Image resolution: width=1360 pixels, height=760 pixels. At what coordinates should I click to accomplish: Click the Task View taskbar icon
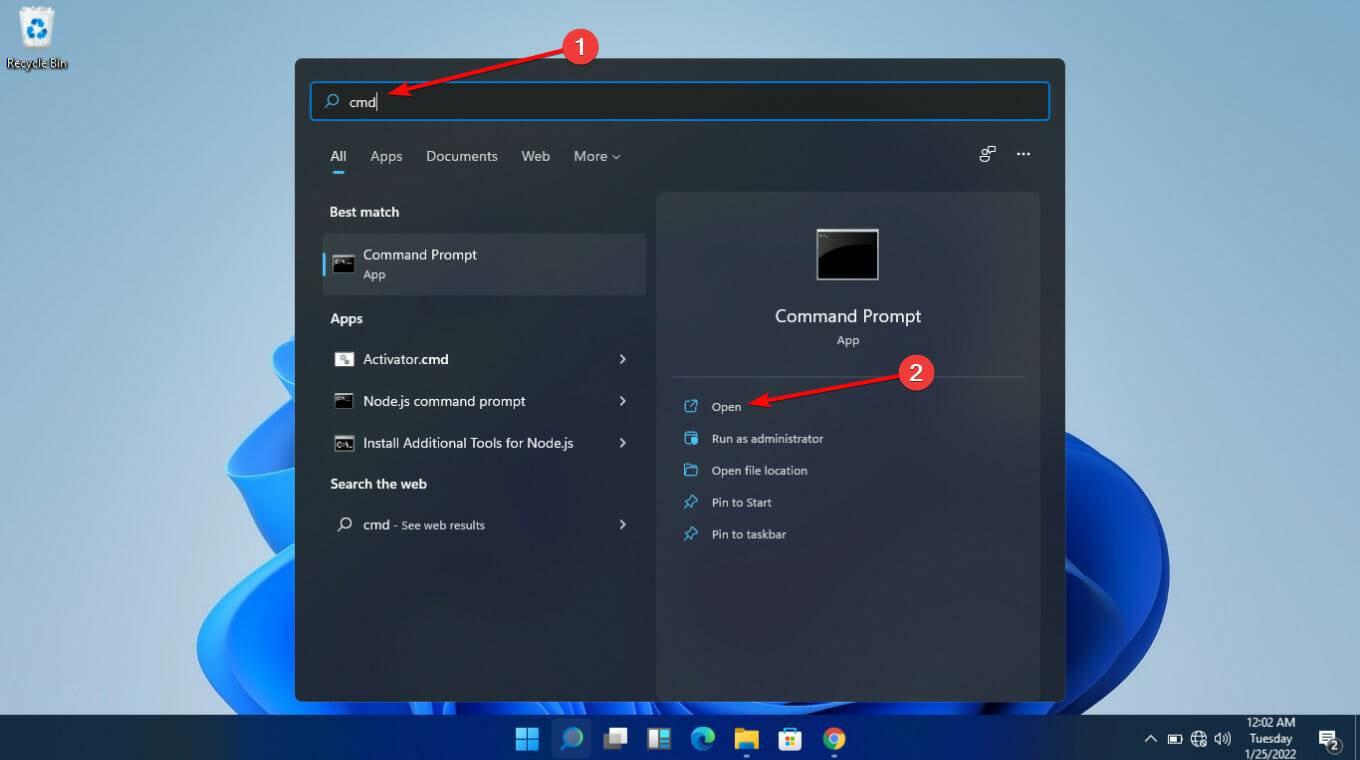[615, 739]
